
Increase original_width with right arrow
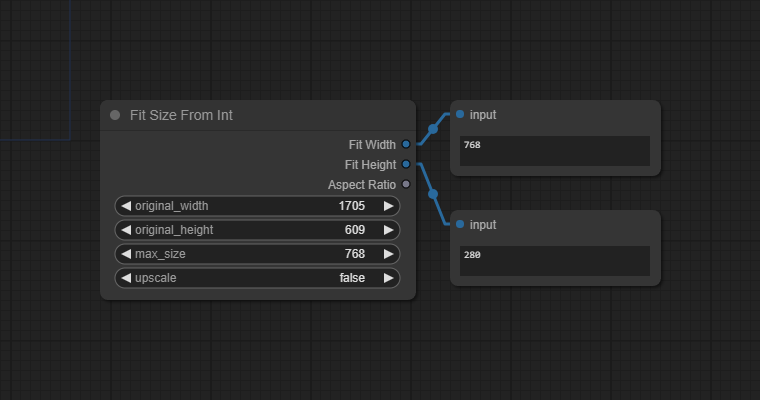[388, 206]
